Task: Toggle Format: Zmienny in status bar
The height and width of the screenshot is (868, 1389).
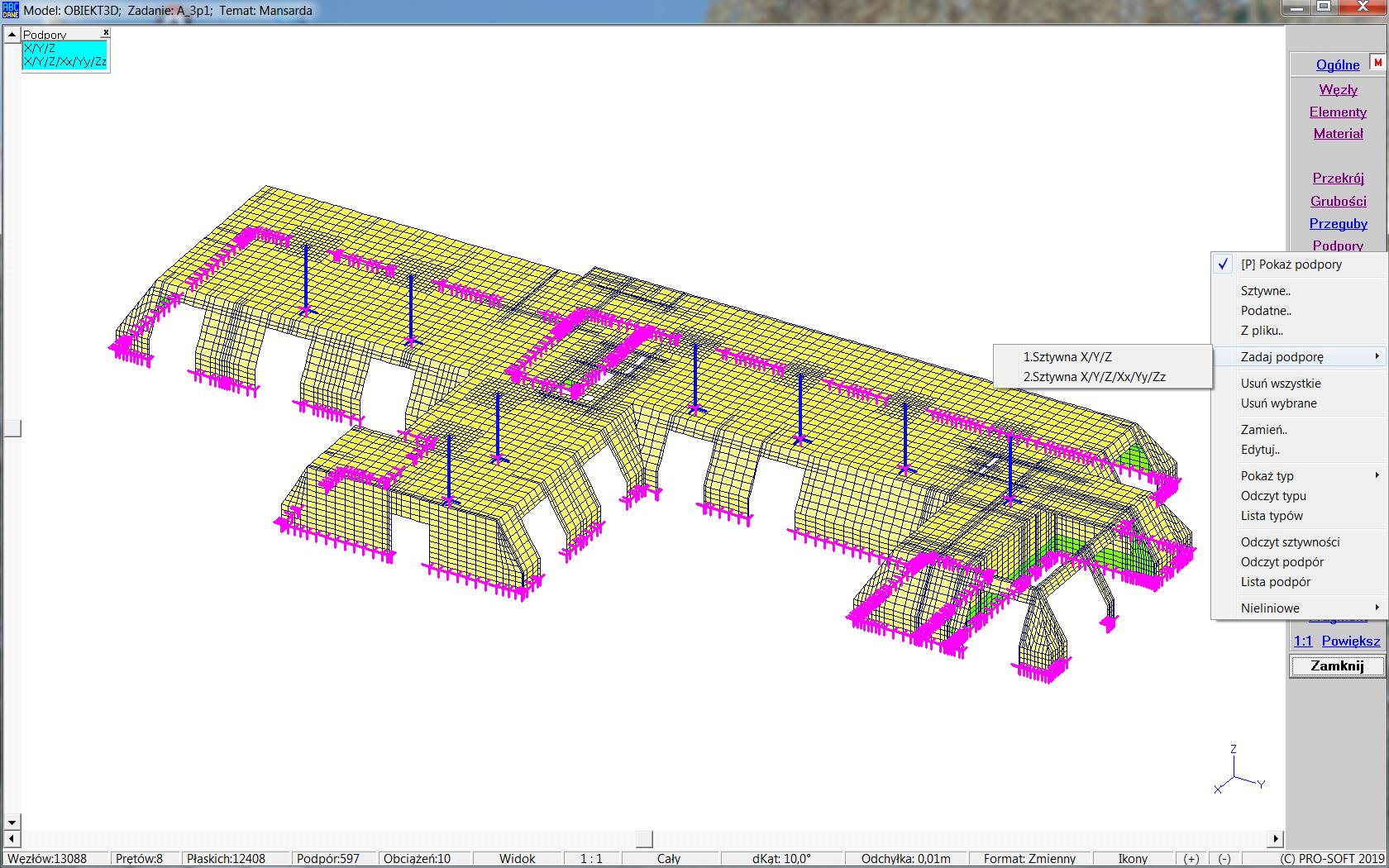Action: (x=1029, y=859)
